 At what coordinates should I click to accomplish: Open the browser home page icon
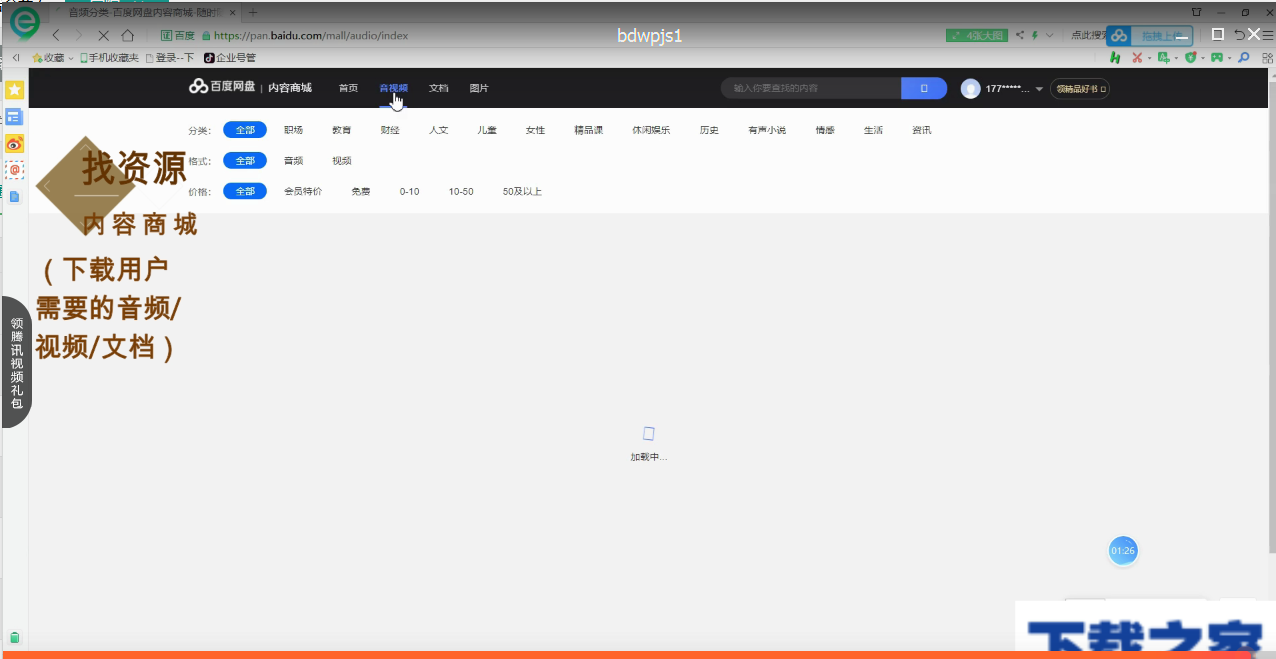[127, 35]
